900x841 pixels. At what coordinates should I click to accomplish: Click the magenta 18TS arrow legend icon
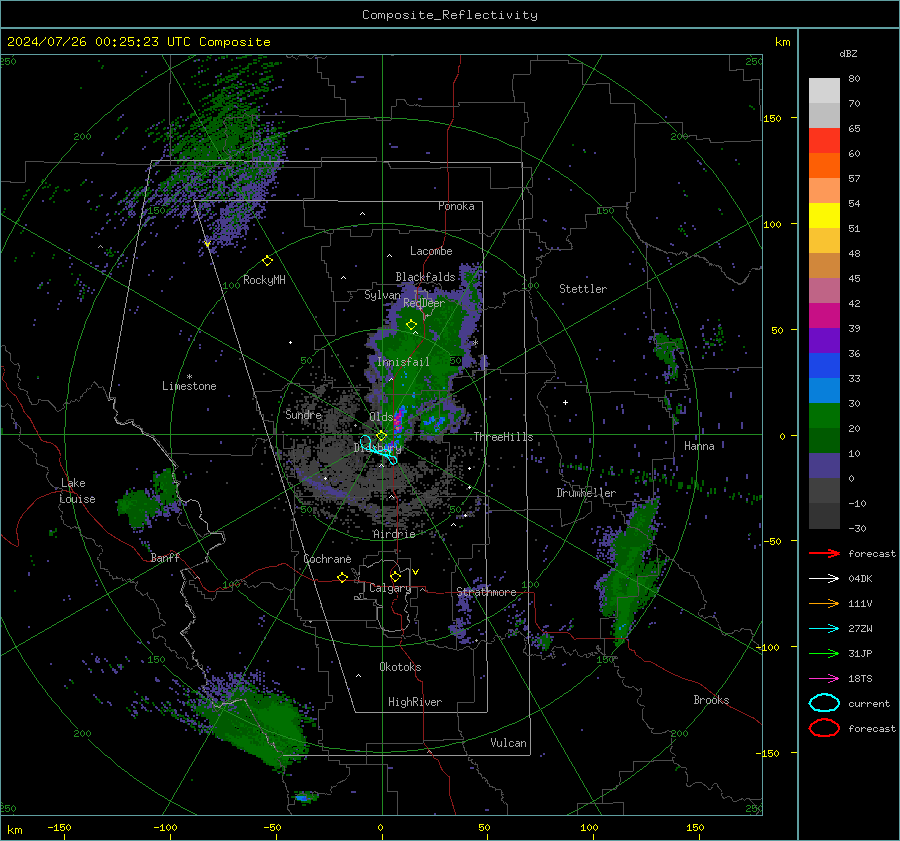(824, 679)
